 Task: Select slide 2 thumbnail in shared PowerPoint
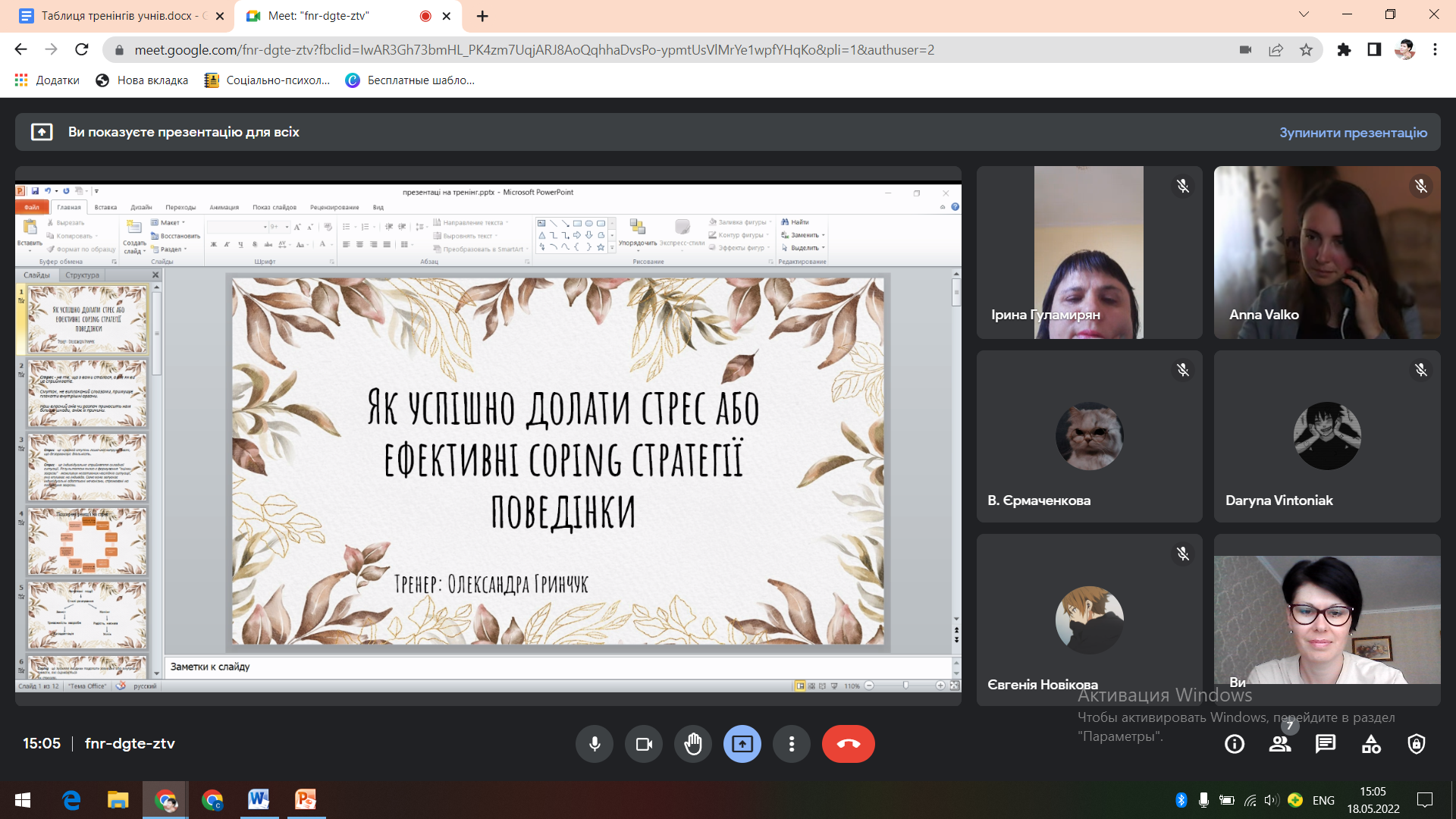(87, 393)
